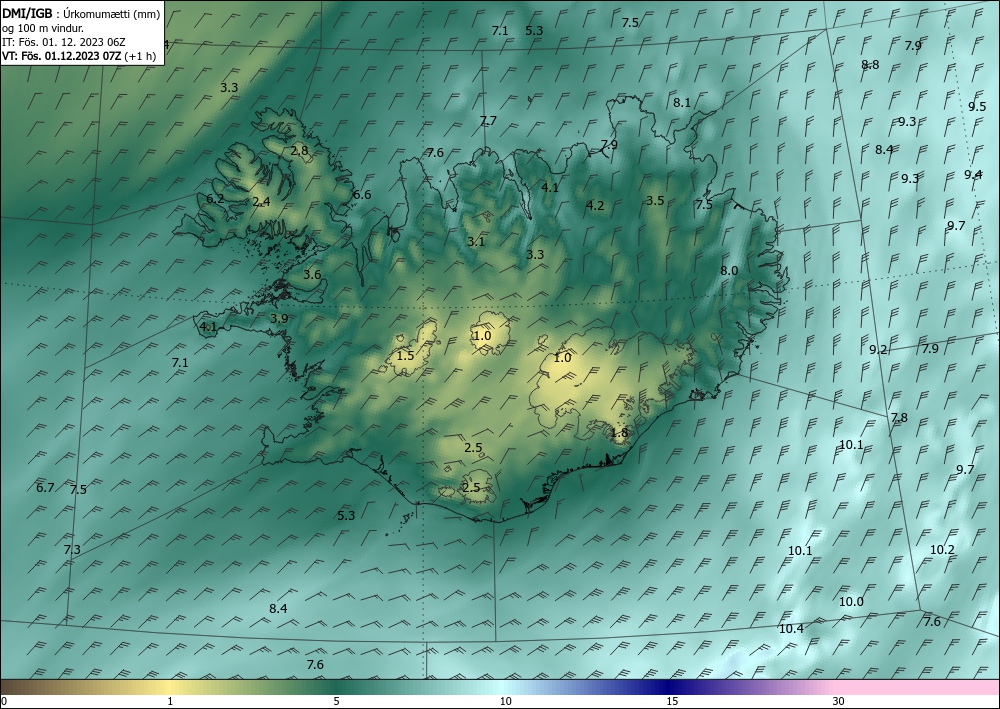Click the colour scale tick label 15
The height and width of the screenshot is (709, 1000).
[672, 701]
